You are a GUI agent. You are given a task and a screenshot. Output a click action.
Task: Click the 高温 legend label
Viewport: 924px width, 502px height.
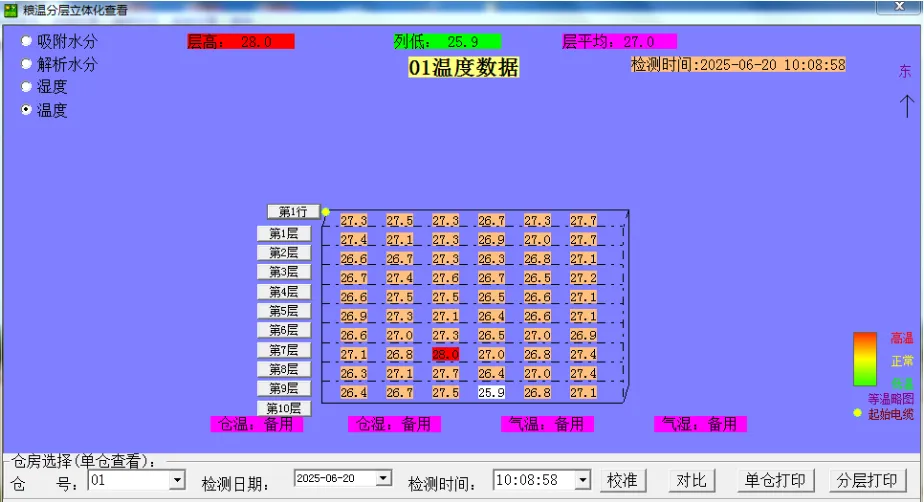(x=902, y=338)
